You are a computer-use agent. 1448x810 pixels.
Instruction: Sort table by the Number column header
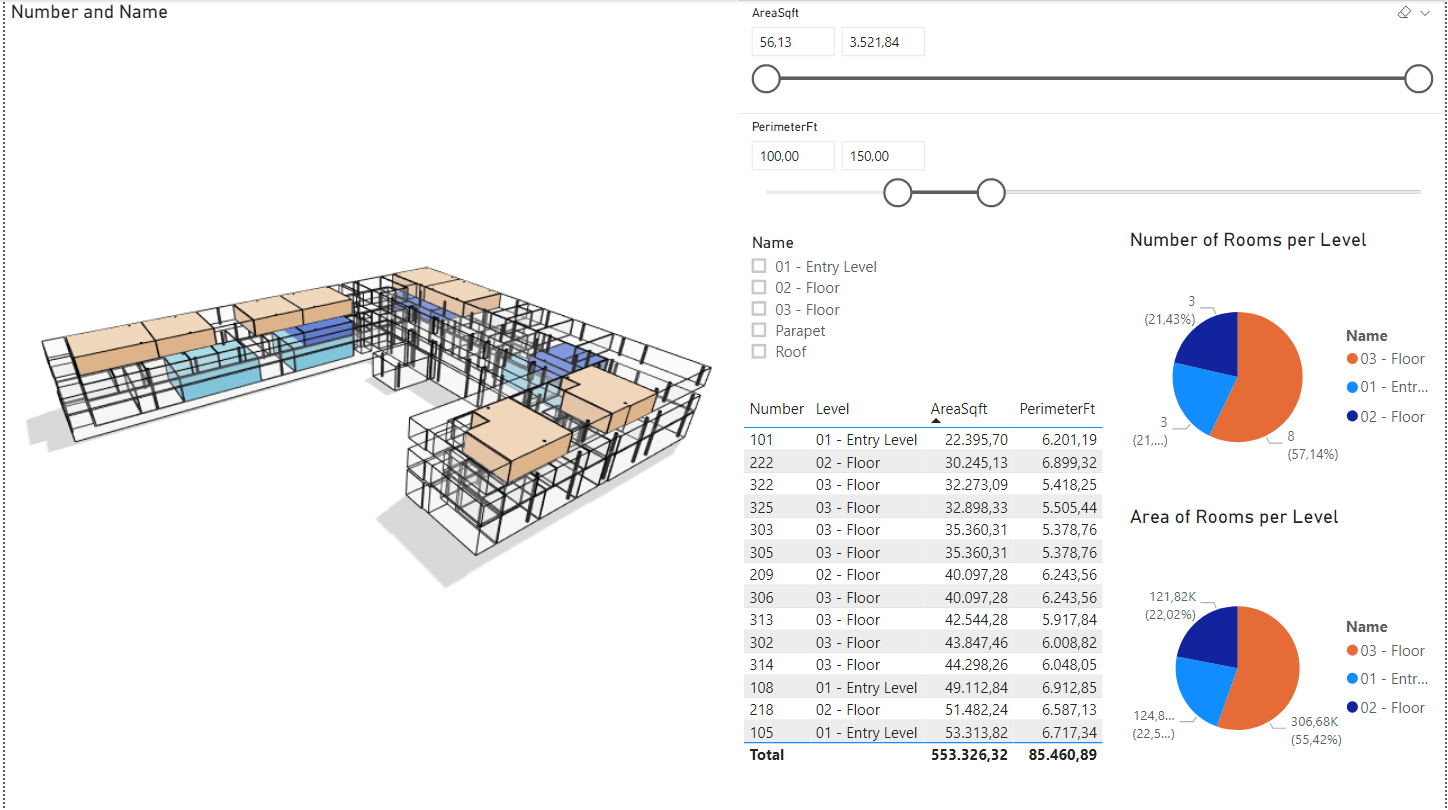click(776, 409)
